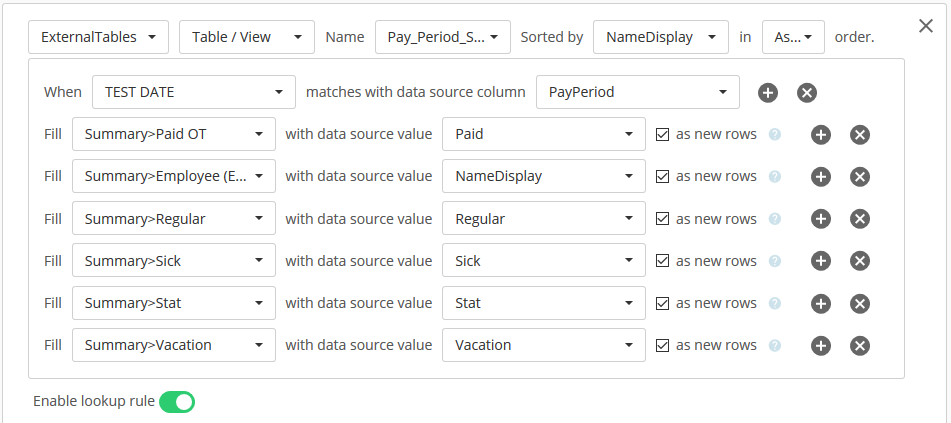Viewport: 951px width, 423px height.
Task: Delete the TEST DATE match condition
Action: 807,93
